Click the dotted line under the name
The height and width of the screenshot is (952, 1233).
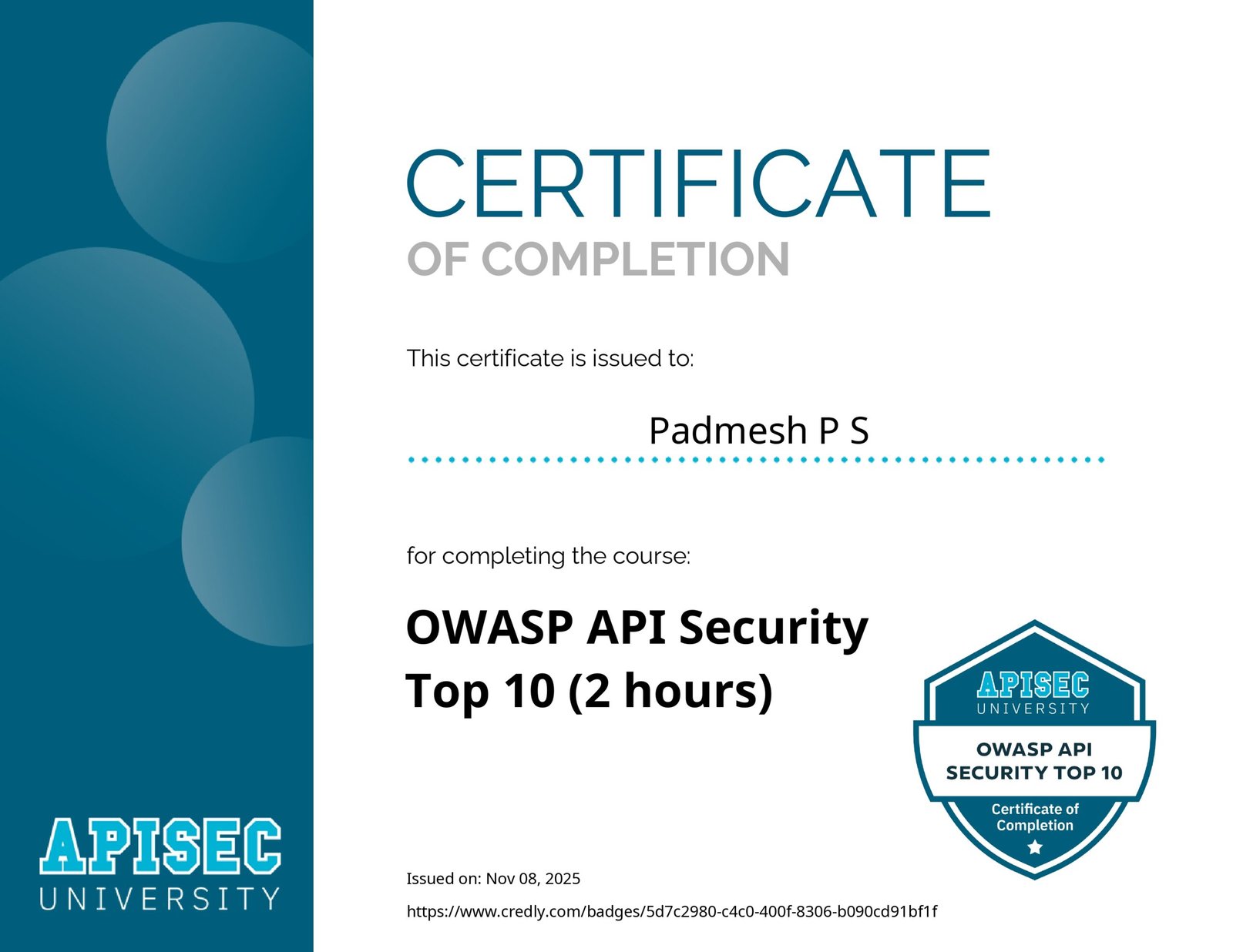[755, 460]
